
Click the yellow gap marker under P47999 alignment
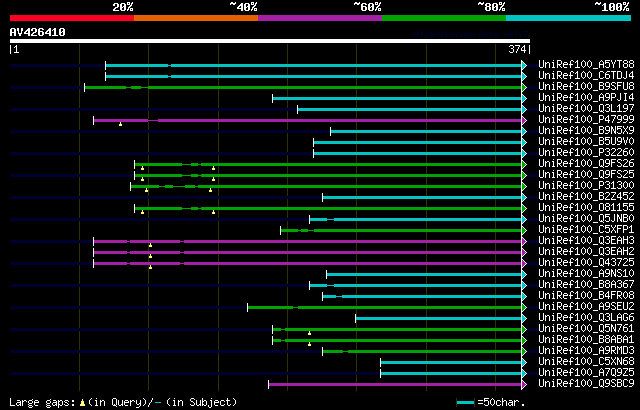(120, 124)
